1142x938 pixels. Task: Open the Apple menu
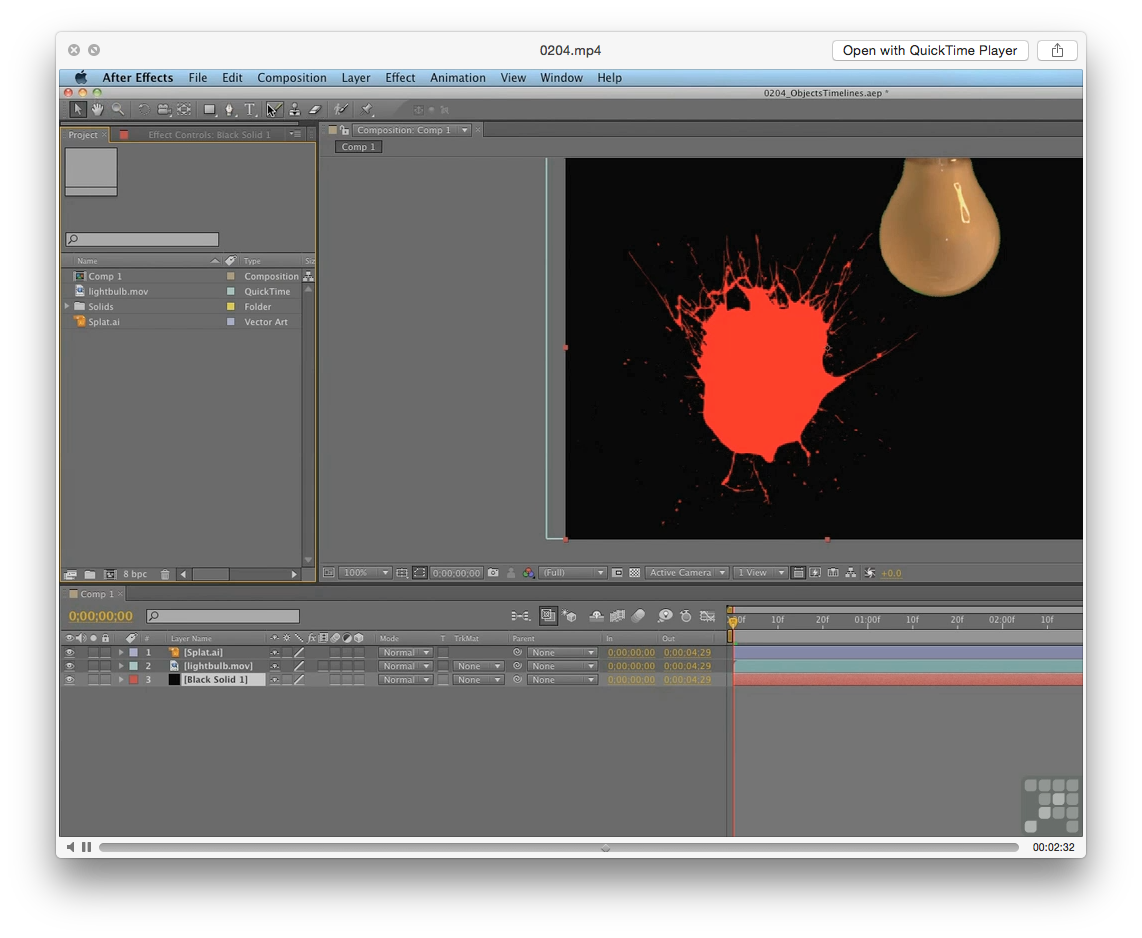[81, 78]
